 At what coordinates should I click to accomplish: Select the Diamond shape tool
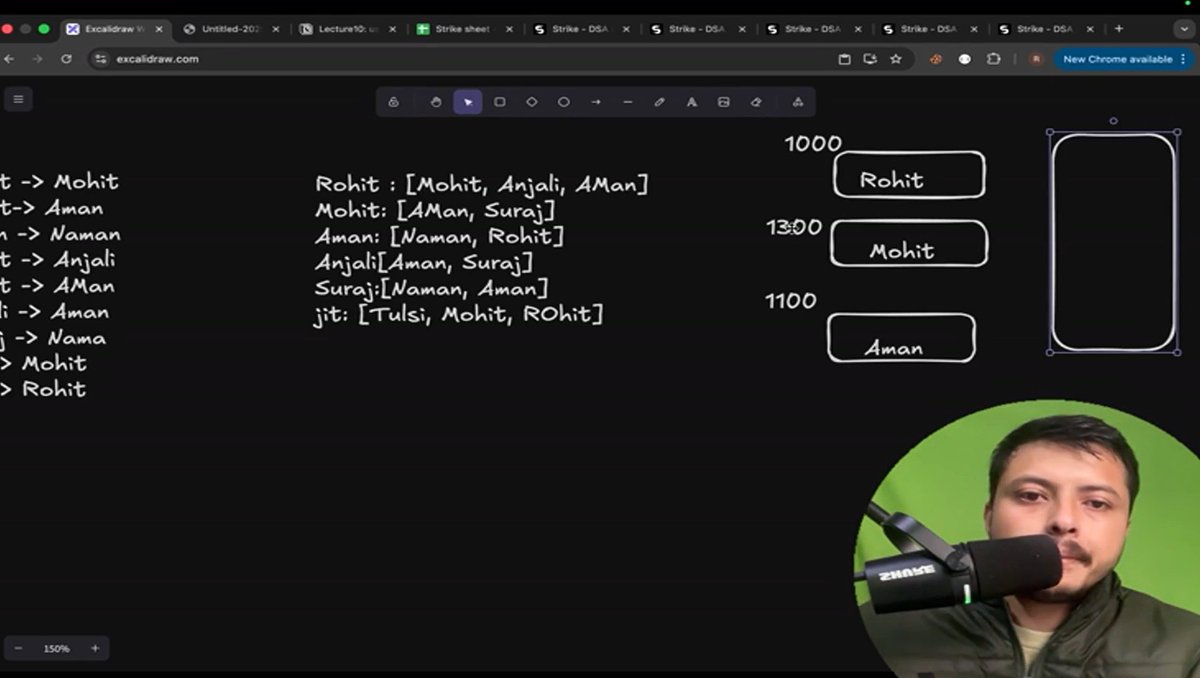532,102
